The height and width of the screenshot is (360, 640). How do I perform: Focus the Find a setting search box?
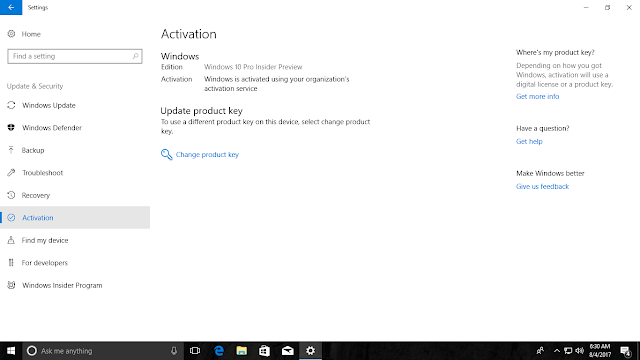75,56
